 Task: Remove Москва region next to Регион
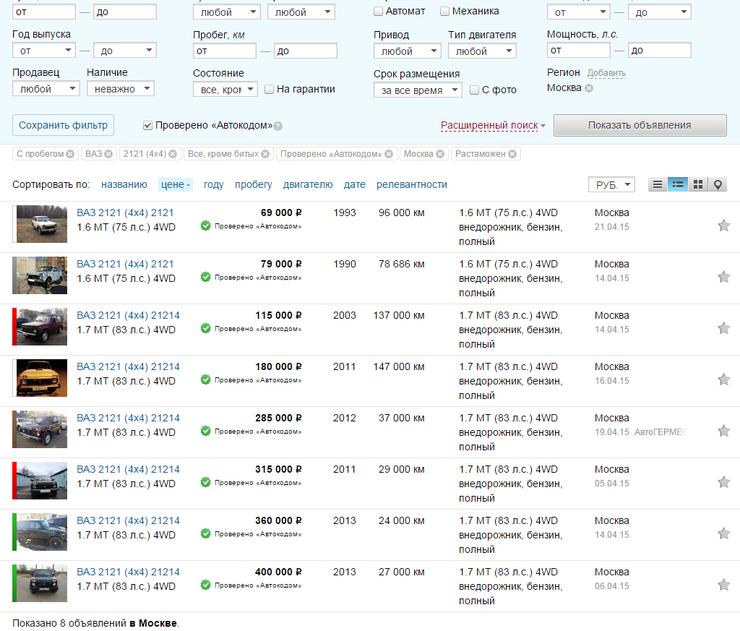(x=589, y=88)
